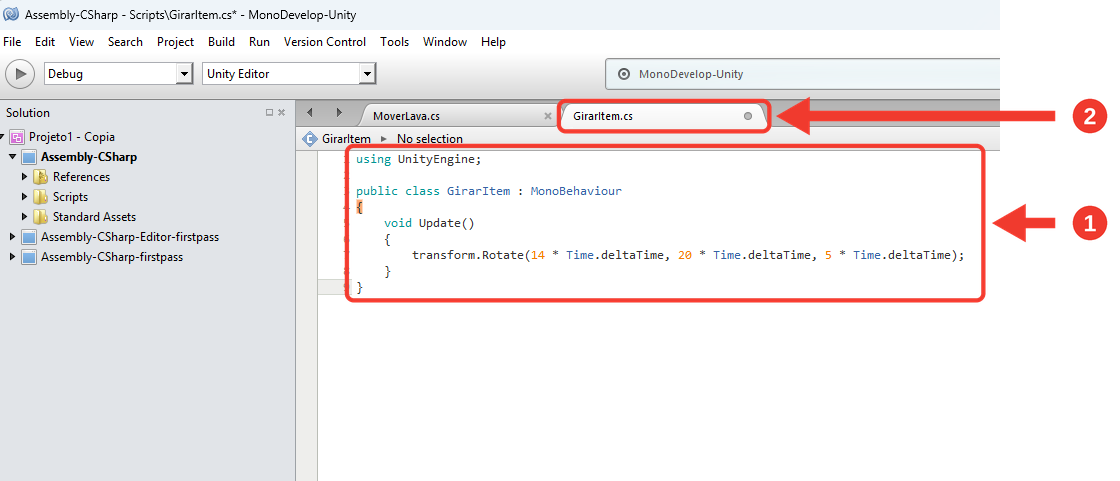Expand Assembly-CSharp-Editor-firstpass project
The height and width of the screenshot is (481, 1120).
[x=13, y=237]
